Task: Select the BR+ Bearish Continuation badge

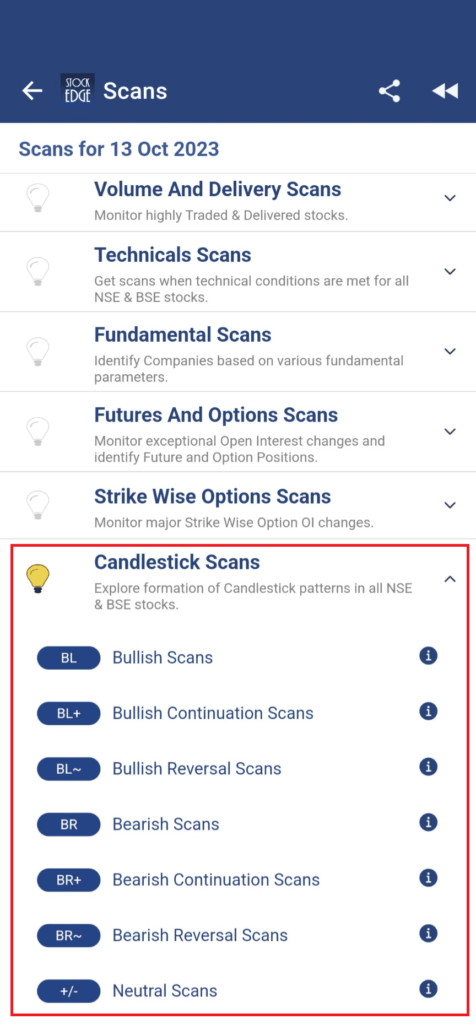Action: coord(69,880)
